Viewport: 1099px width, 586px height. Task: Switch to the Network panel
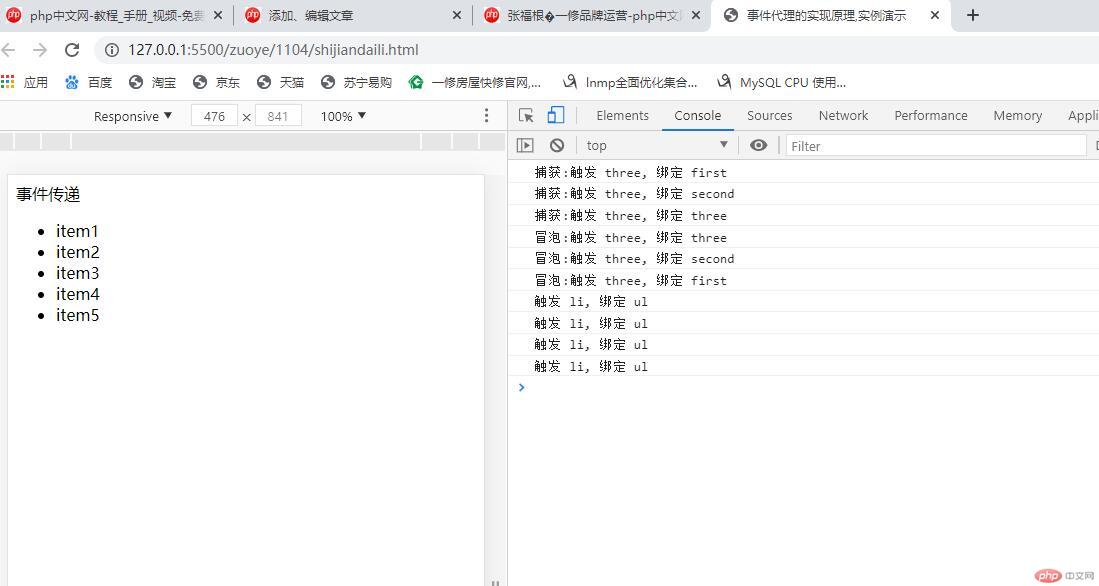pos(843,115)
